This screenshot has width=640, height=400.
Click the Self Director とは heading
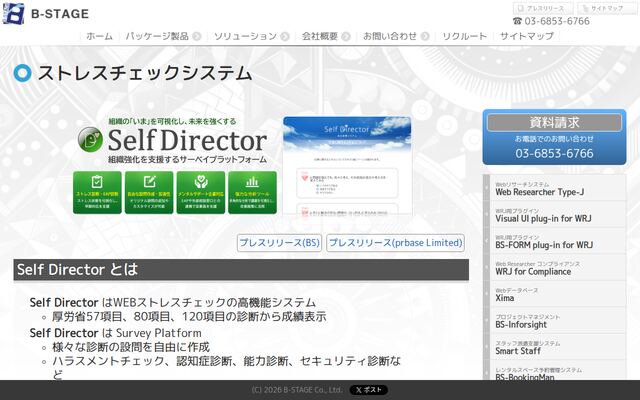tap(241, 270)
